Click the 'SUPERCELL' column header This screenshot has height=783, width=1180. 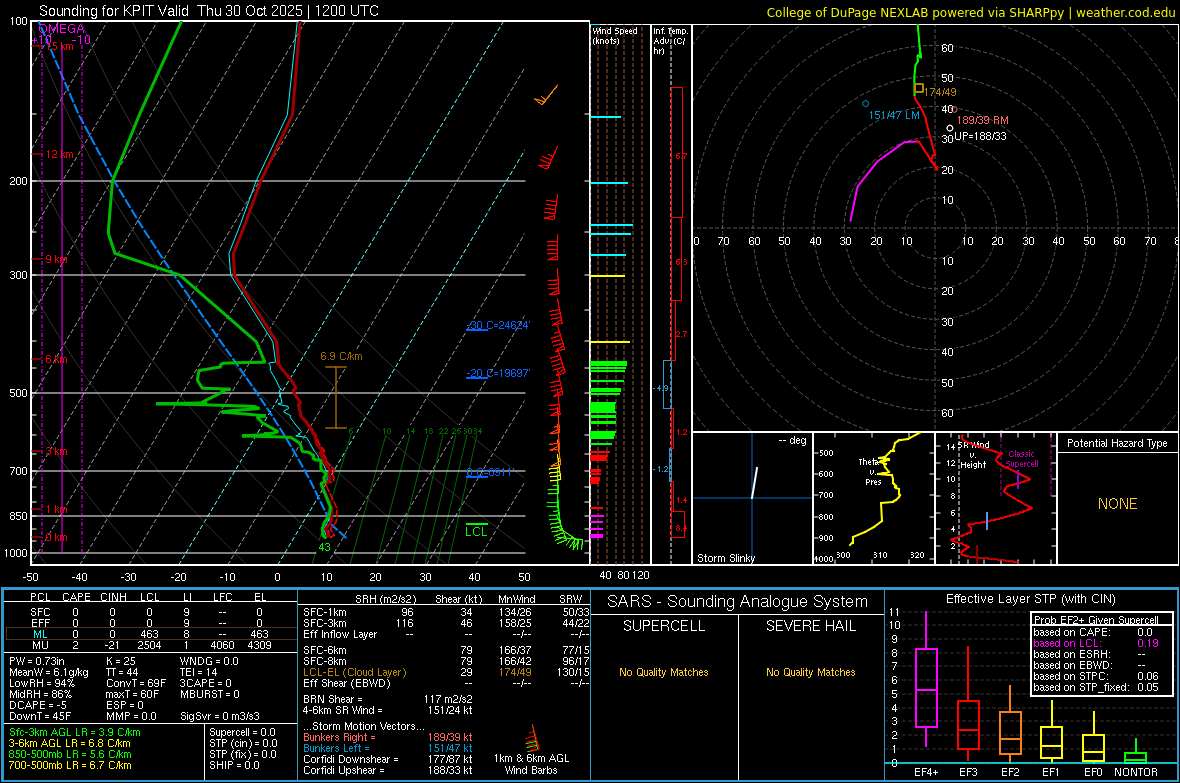(x=664, y=626)
